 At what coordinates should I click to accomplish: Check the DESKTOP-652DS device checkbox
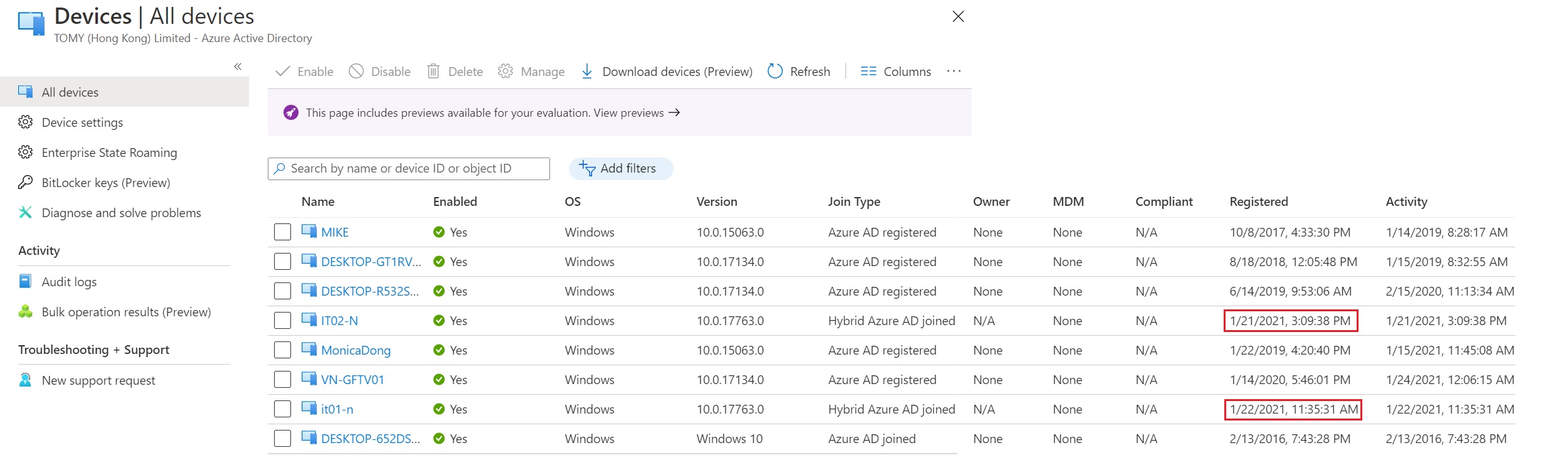pos(283,439)
